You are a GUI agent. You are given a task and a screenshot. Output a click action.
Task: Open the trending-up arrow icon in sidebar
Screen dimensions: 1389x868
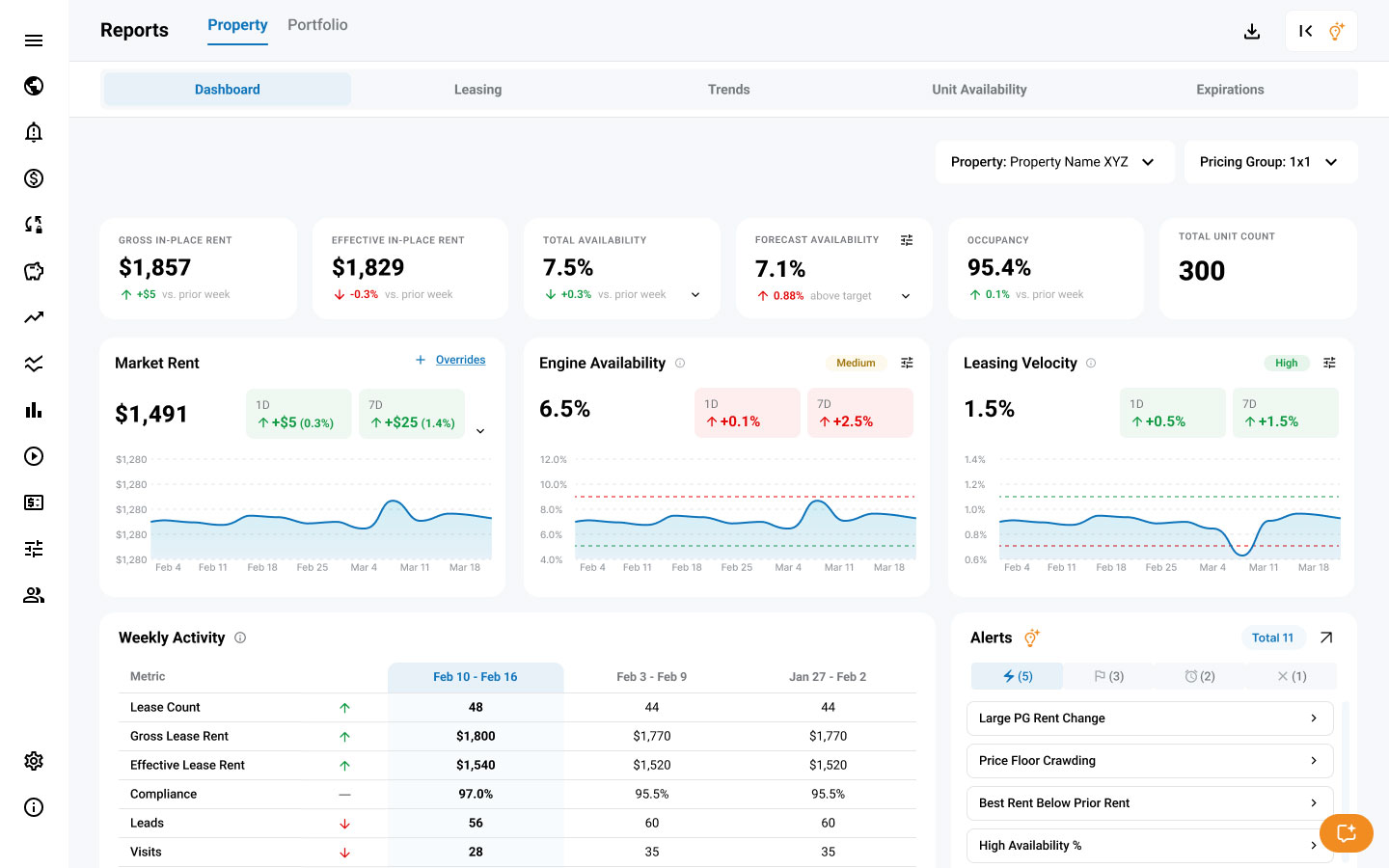[x=34, y=317]
